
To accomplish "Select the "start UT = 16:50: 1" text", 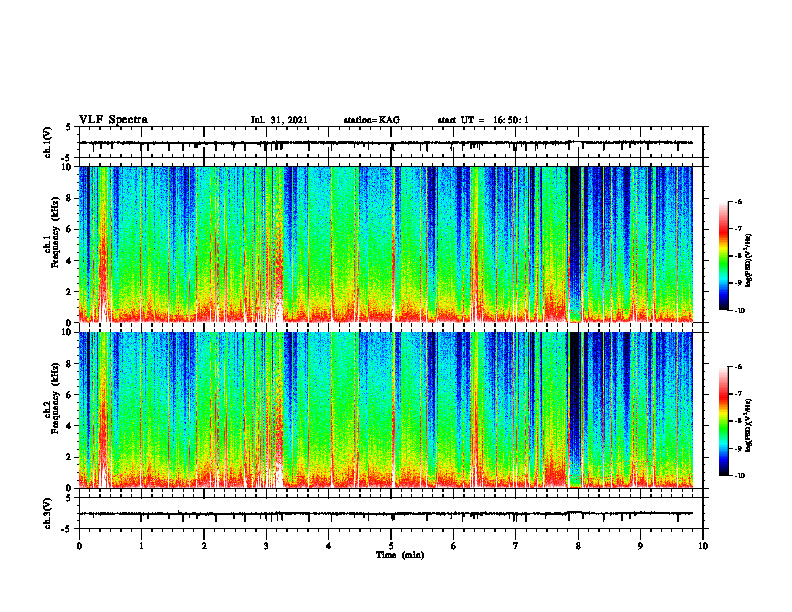I will point(483,120).
